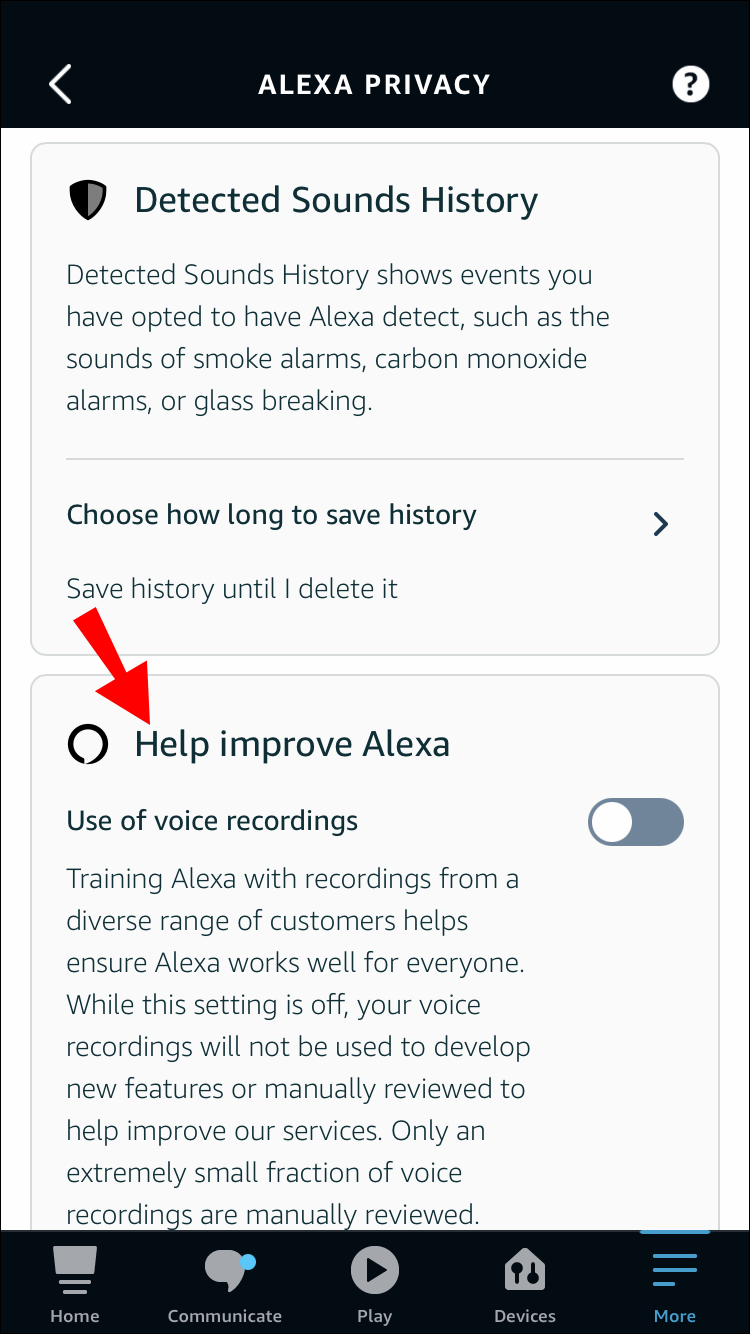
Task: Tap the voice recordings training description paragraph
Action: (x=298, y=1046)
